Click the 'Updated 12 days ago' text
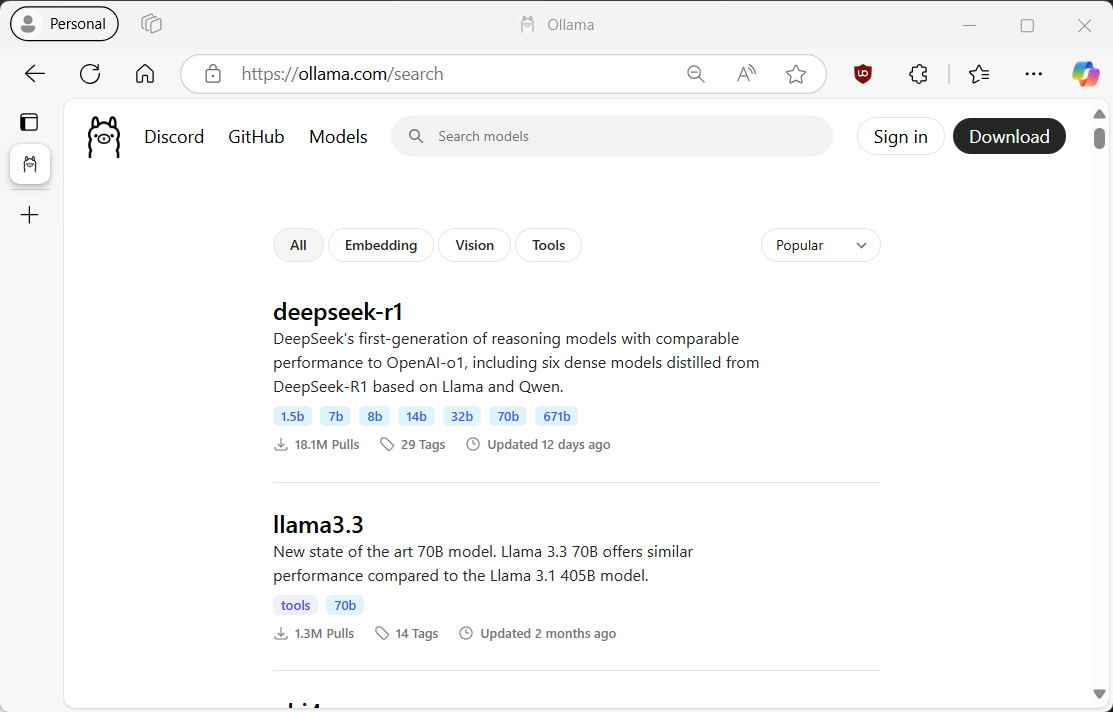The height and width of the screenshot is (712, 1113). 549,444
